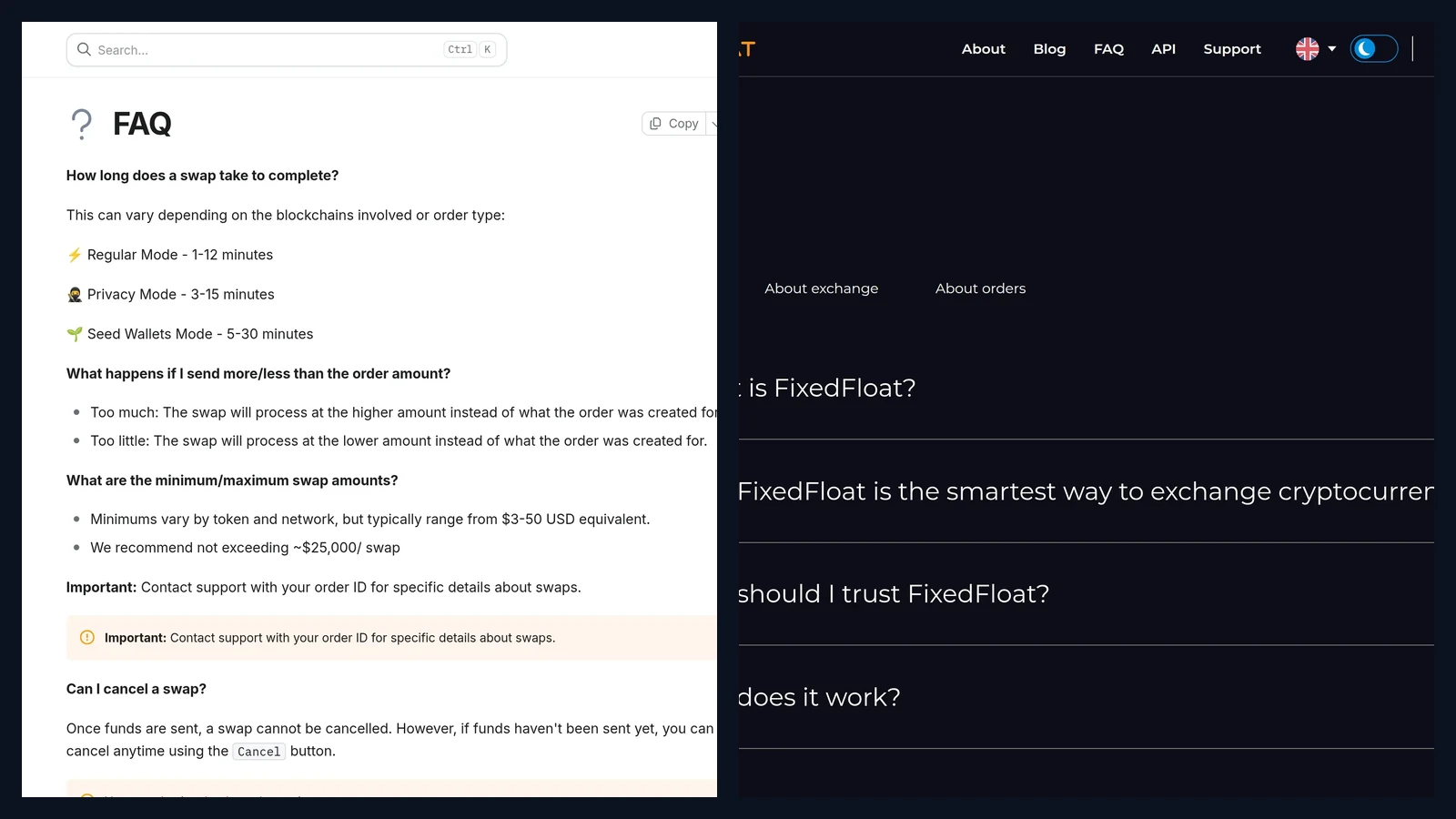Expand the language dropdown arrow
Image resolution: width=1456 pixels, height=819 pixels.
click(1332, 49)
